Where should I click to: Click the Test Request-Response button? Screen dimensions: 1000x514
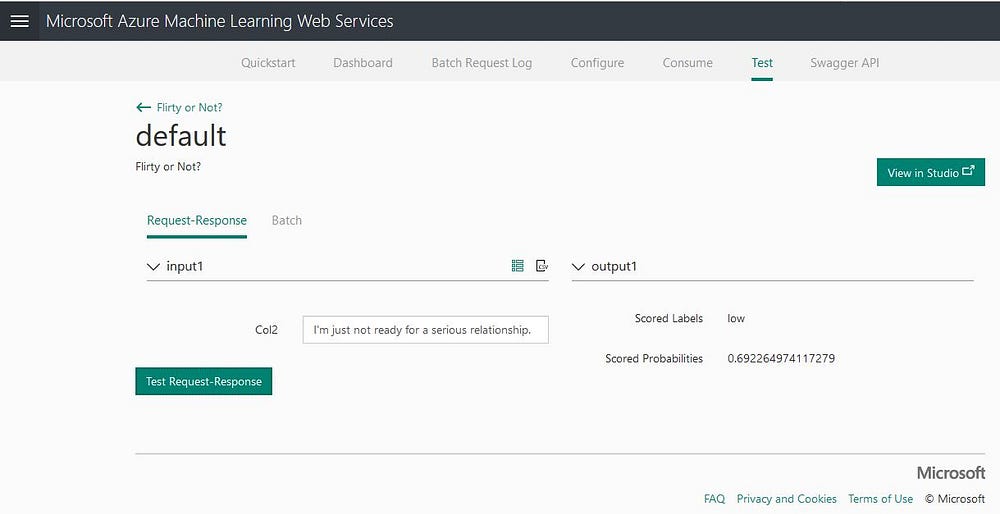(x=203, y=381)
